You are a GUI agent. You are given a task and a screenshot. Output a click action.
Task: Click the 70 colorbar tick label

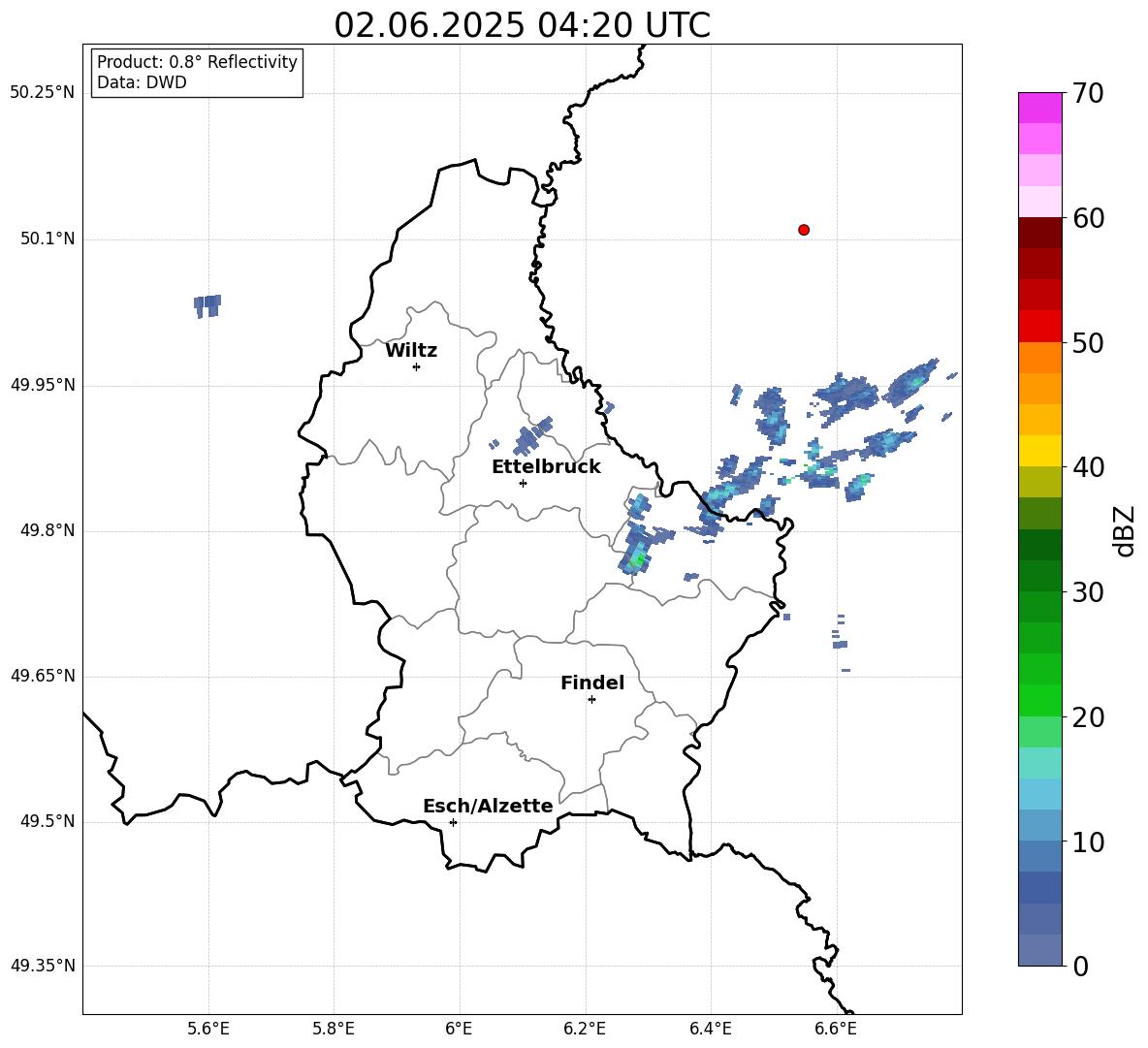(x=1088, y=93)
